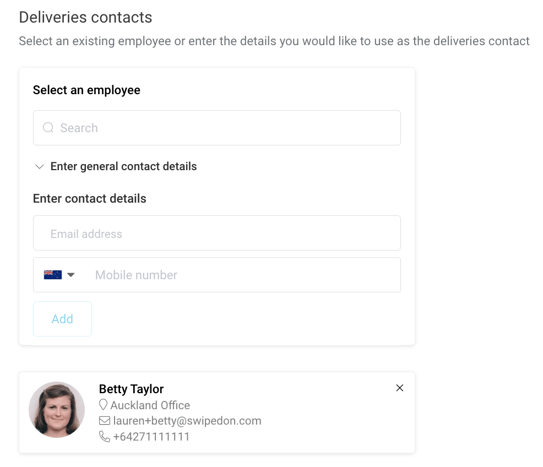Image resolution: width=543 pixels, height=467 pixels.
Task: Click the 'Select an employee' heading
Action: point(87,90)
